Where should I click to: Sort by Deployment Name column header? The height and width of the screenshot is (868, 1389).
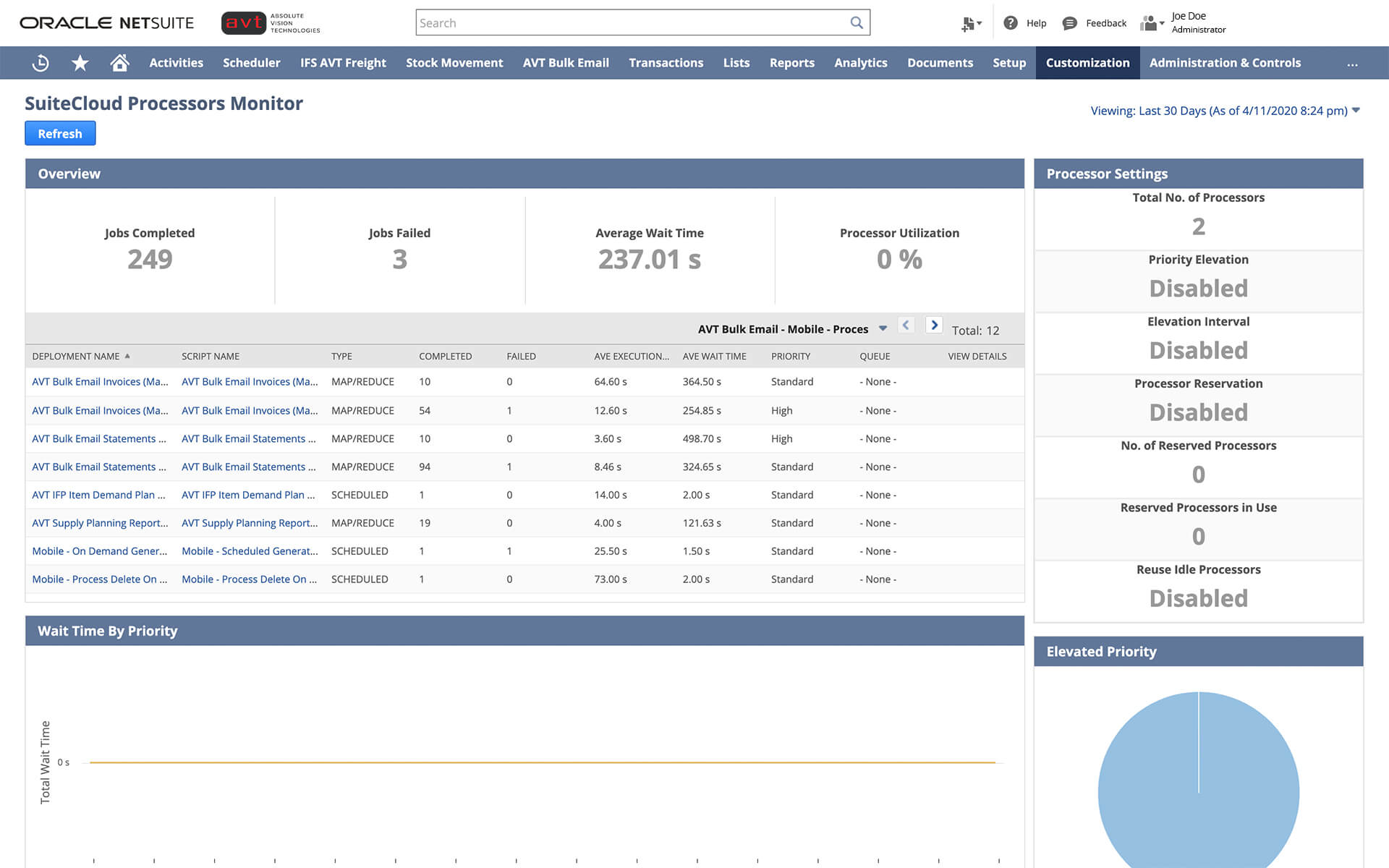(x=76, y=357)
